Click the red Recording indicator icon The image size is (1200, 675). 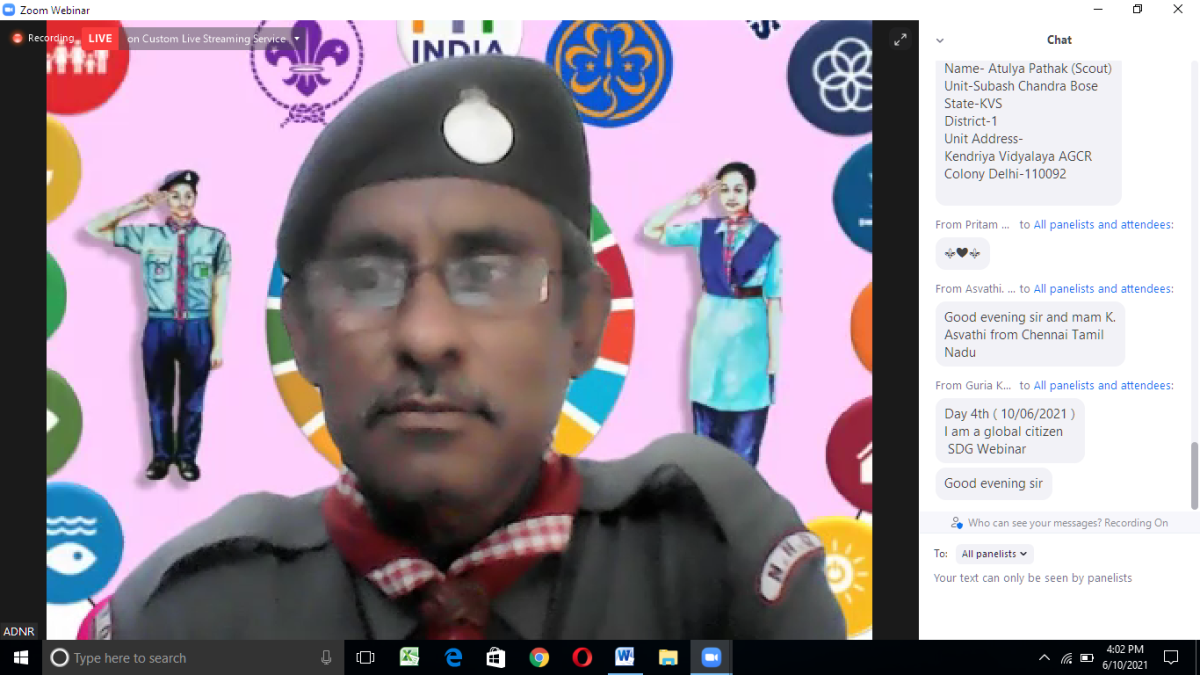pyautogui.click(x=17, y=38)
